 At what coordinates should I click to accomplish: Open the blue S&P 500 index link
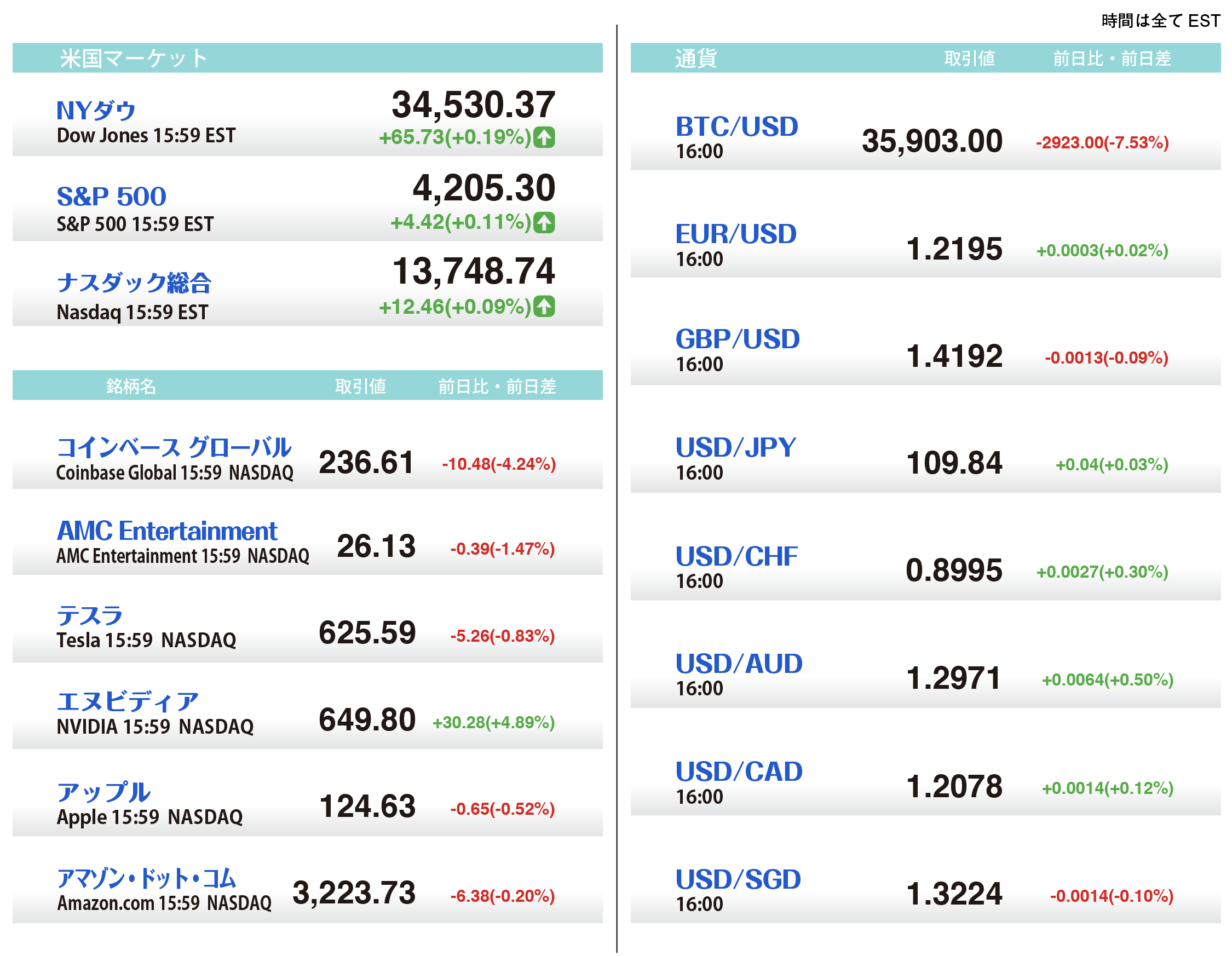111,196
